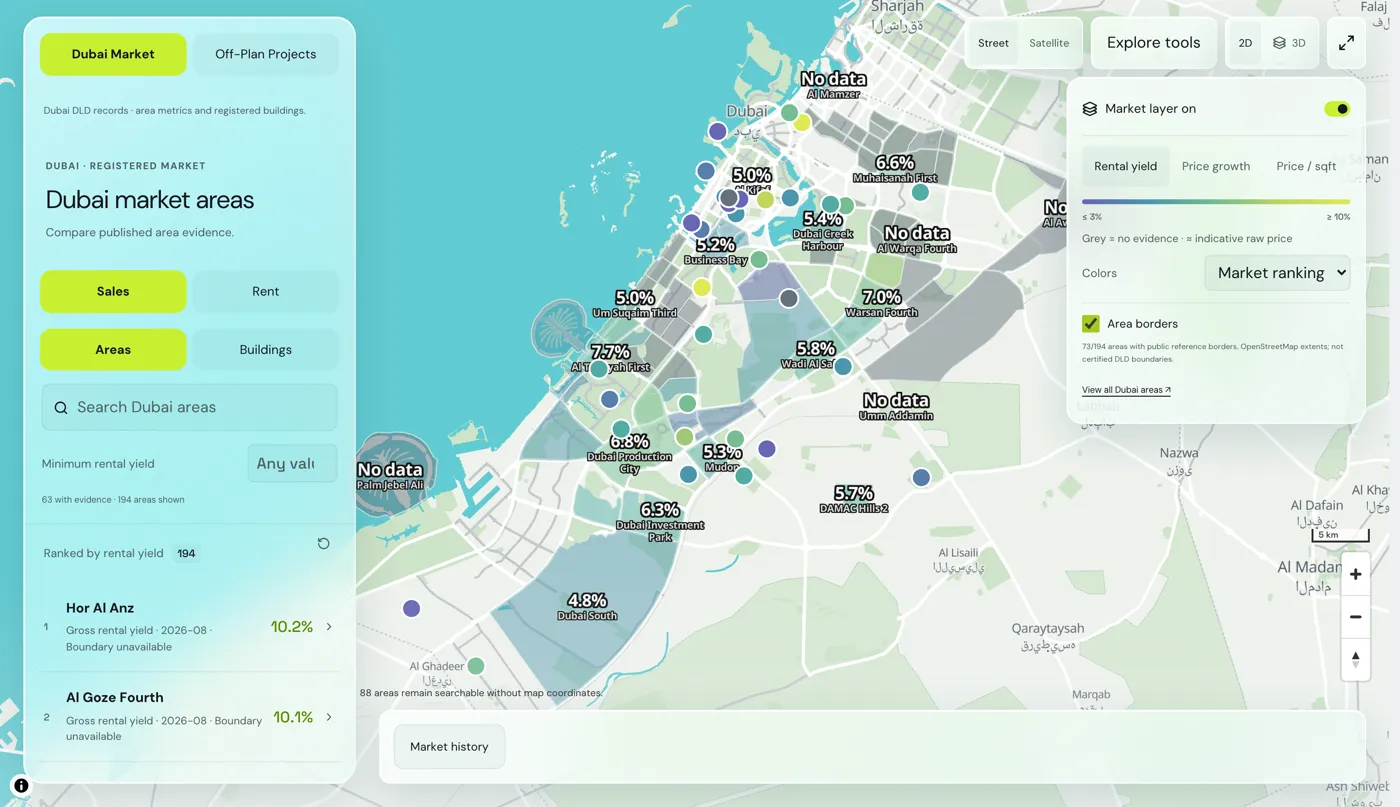Select the Palm Jebel Ali No data marker
1400x807 pixels.
coord(390,475)
